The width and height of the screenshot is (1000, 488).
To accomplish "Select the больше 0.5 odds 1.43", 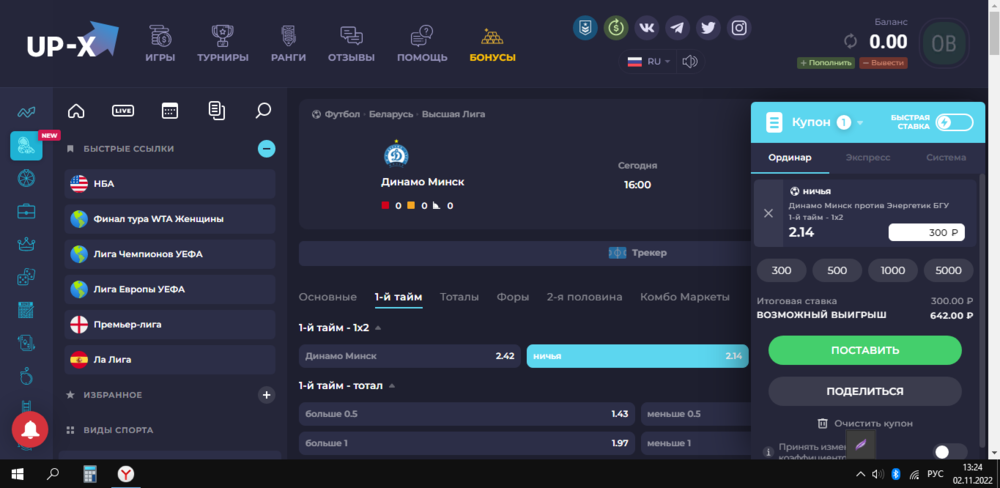I will coord(467,414).
